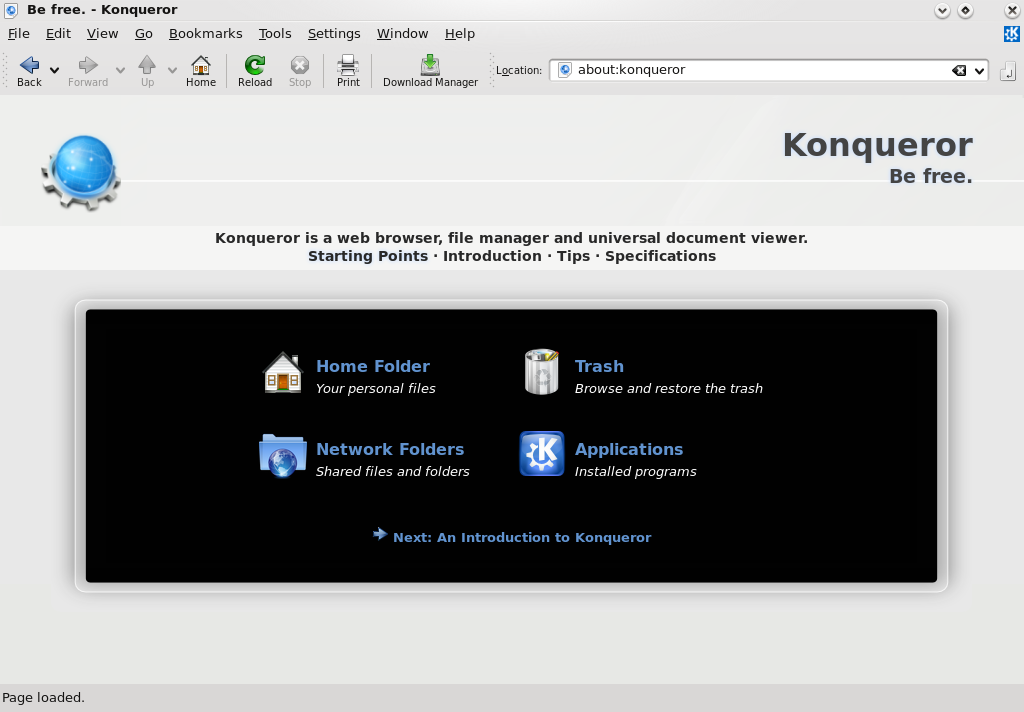Image resolution: width=1024 pixels, height=712 pixels.
Task: Open the Settings menu
Action: 334,33
